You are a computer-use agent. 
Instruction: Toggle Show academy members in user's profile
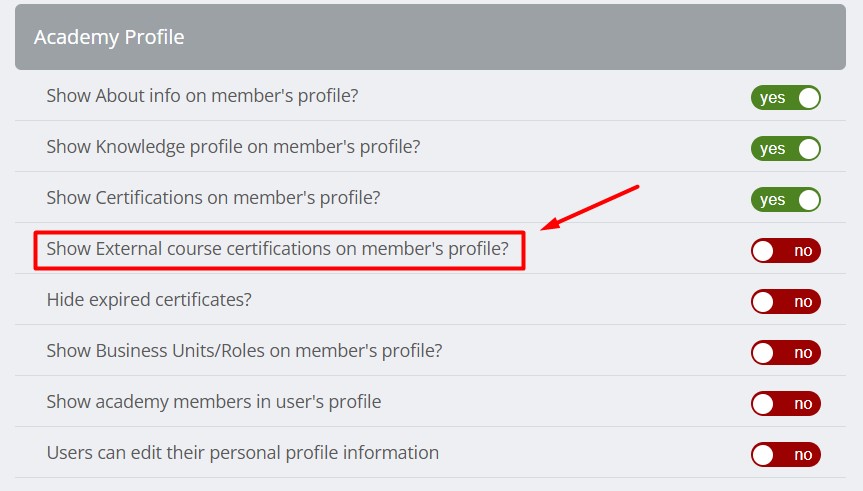[x=786, y=403]
